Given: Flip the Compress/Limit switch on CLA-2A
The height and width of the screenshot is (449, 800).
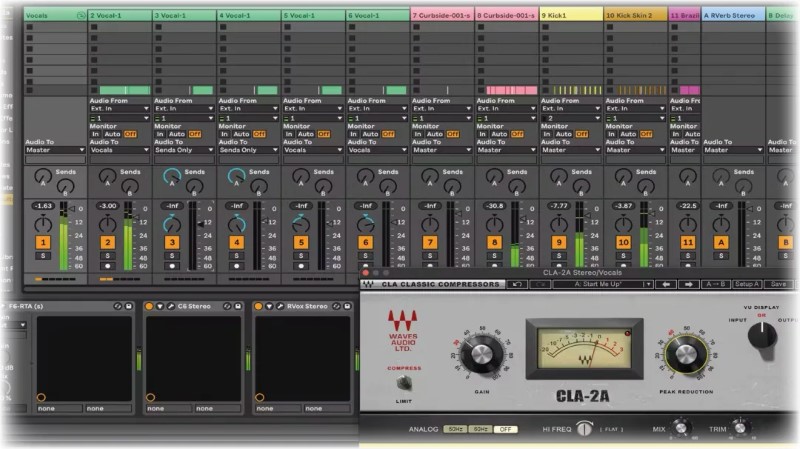Looking at the screenshot, I should [404, 383].
